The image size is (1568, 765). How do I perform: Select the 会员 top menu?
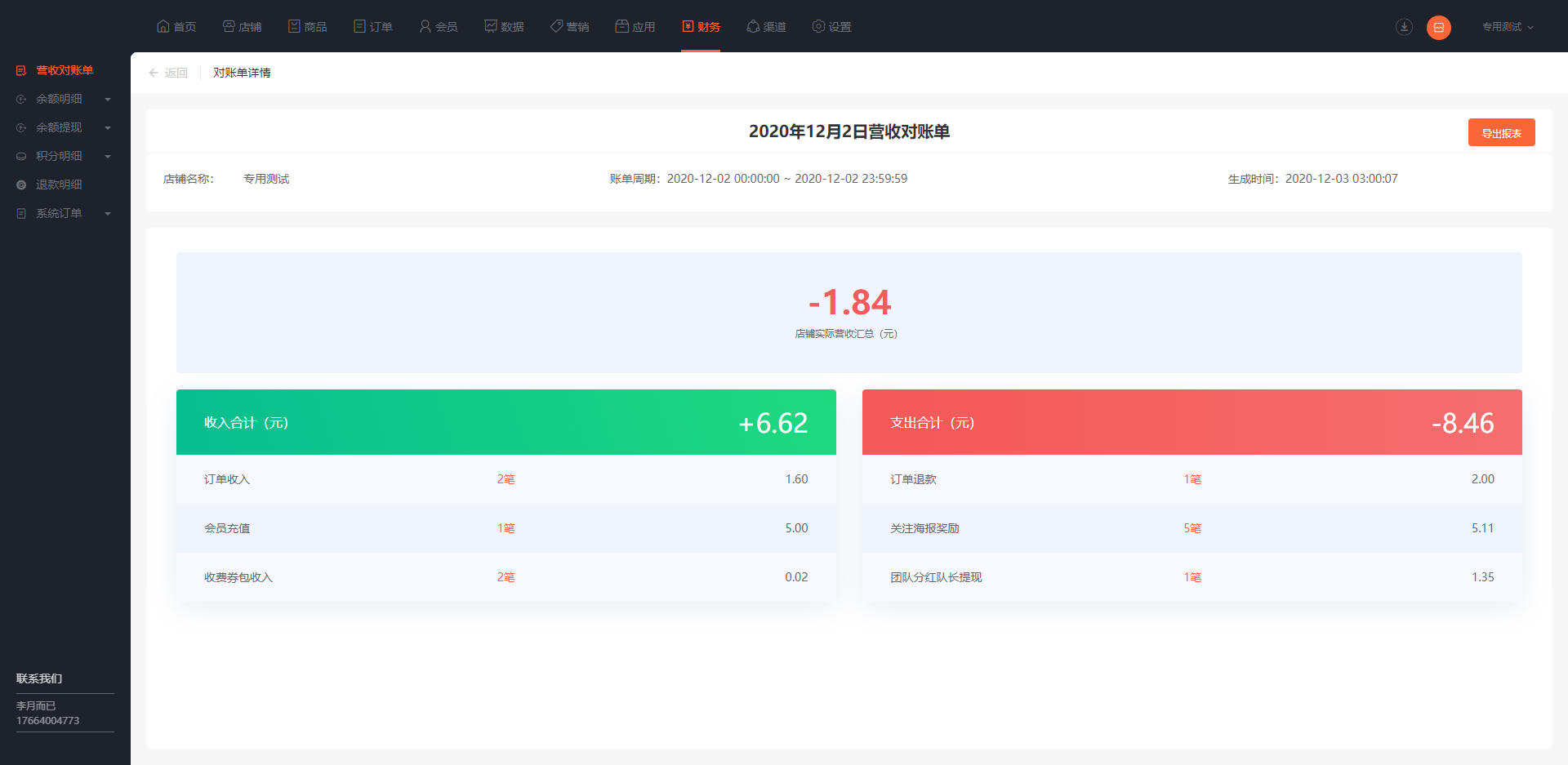point(438,26)
